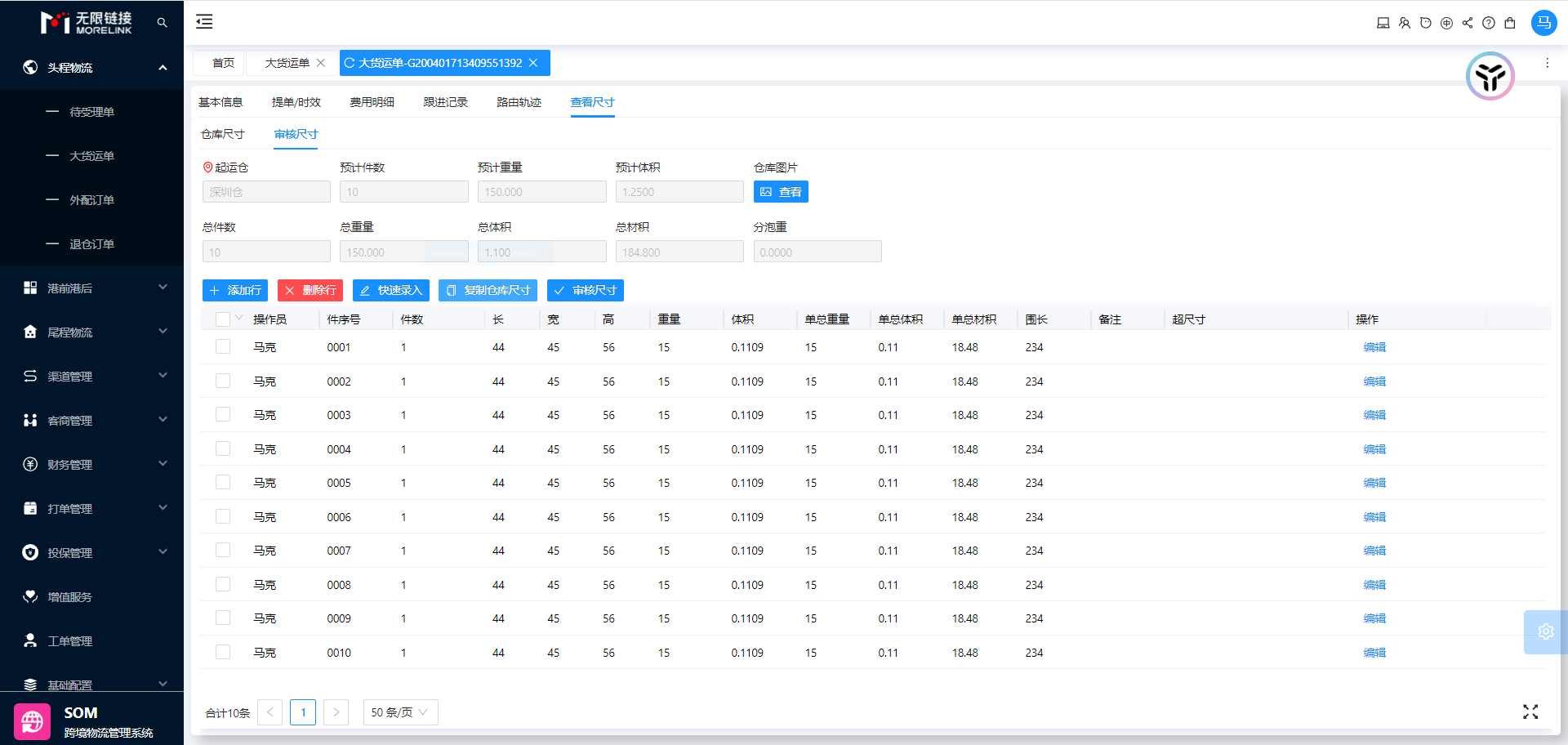Check the row checkbox for 件序号 0005
The height and width of the screenshot is (745, 1568).
click(x=223, y=482)
